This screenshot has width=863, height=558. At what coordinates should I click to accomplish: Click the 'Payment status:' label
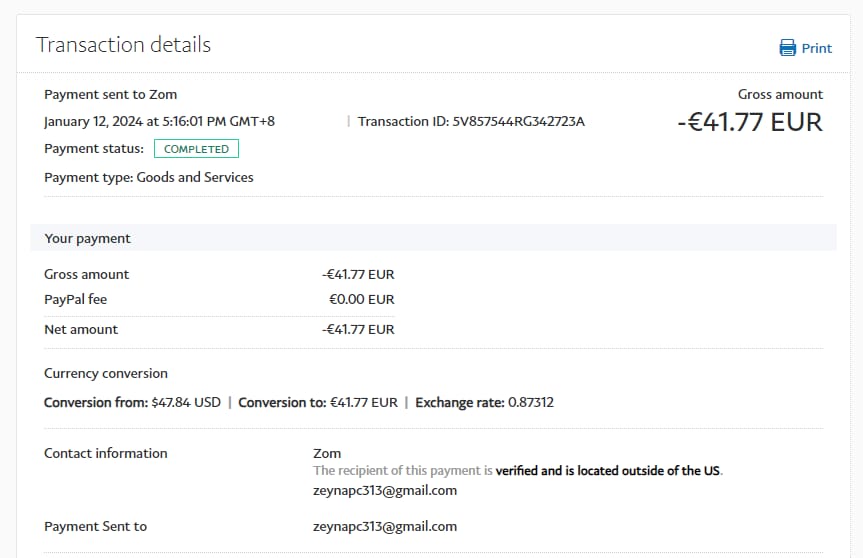[94, 149]
